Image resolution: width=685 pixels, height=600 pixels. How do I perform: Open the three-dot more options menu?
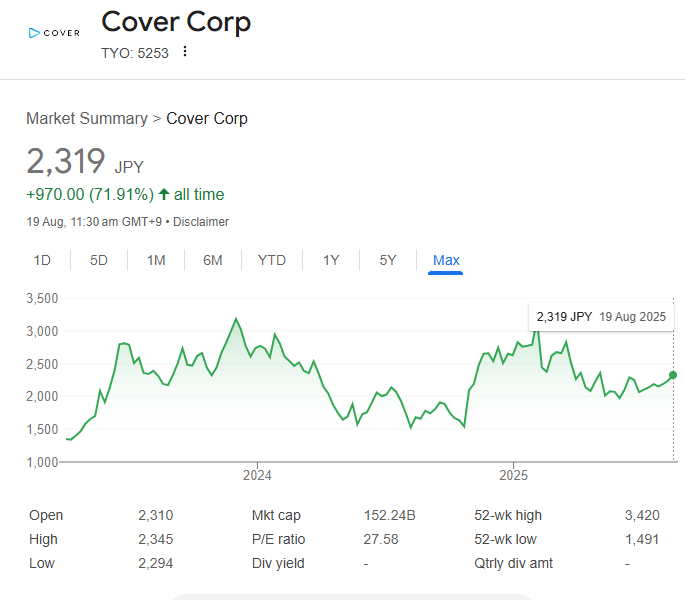point(185,52)
